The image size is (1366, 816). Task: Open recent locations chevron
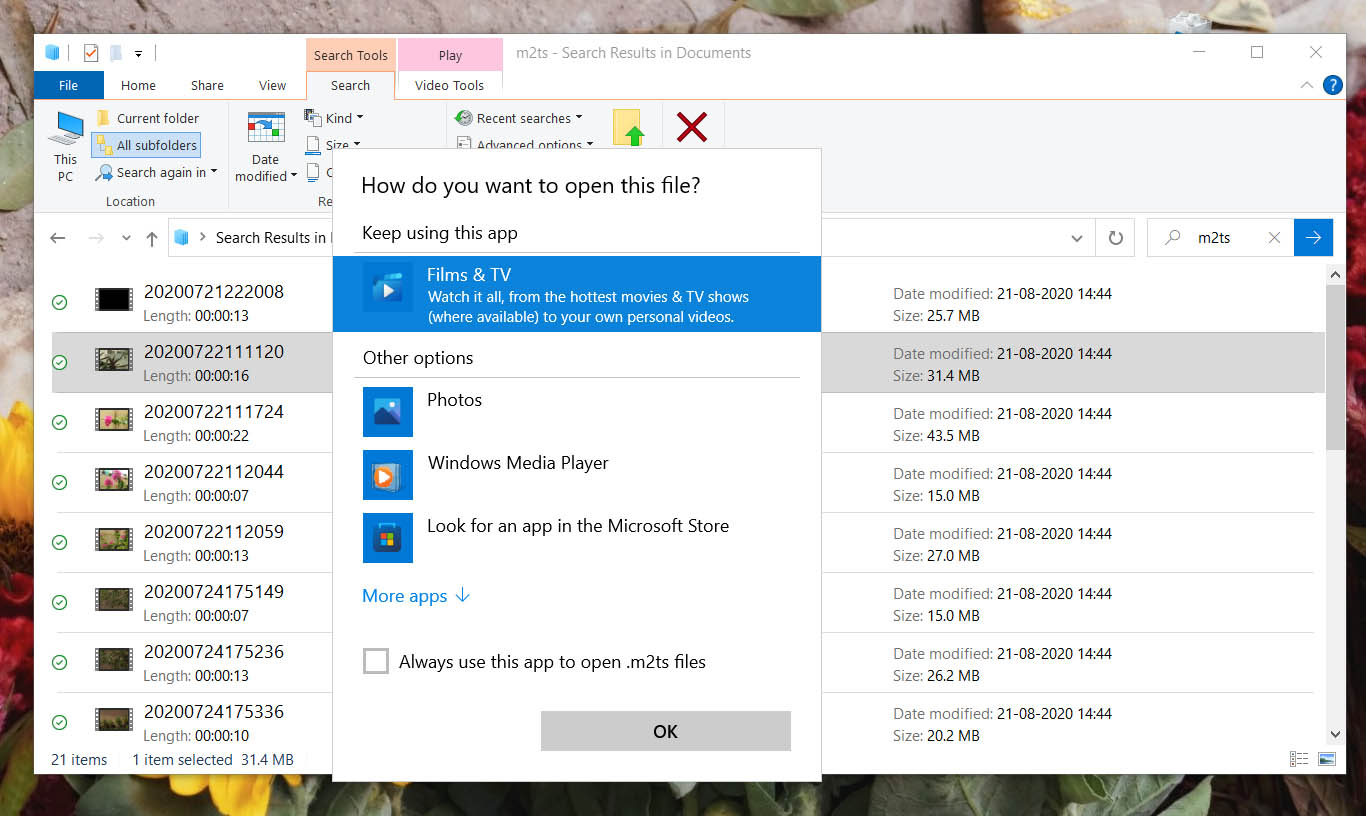coord(126,238)
